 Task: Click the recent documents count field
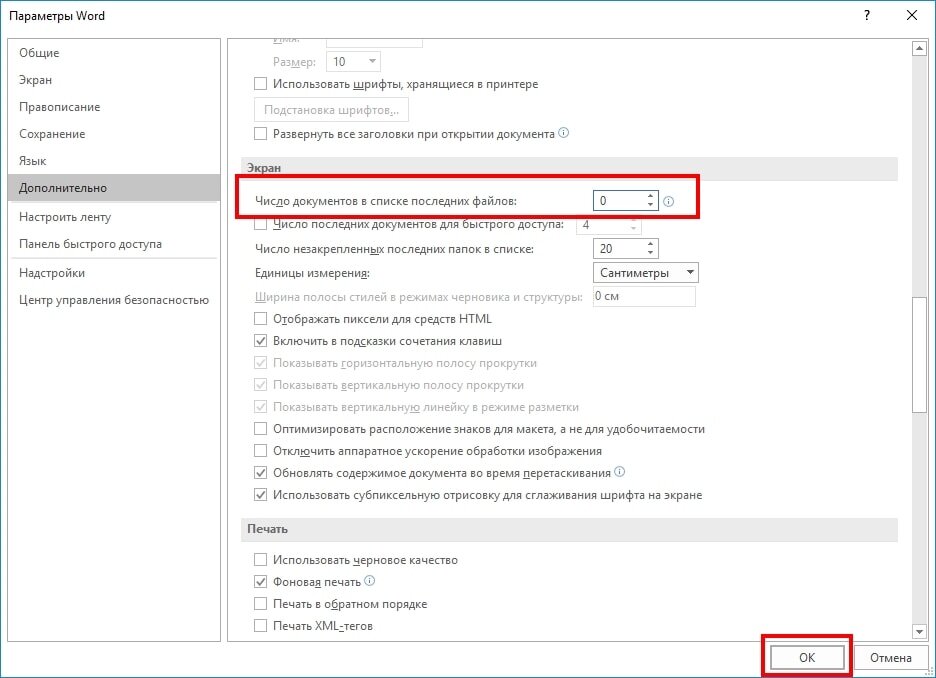tap(618, 201)
